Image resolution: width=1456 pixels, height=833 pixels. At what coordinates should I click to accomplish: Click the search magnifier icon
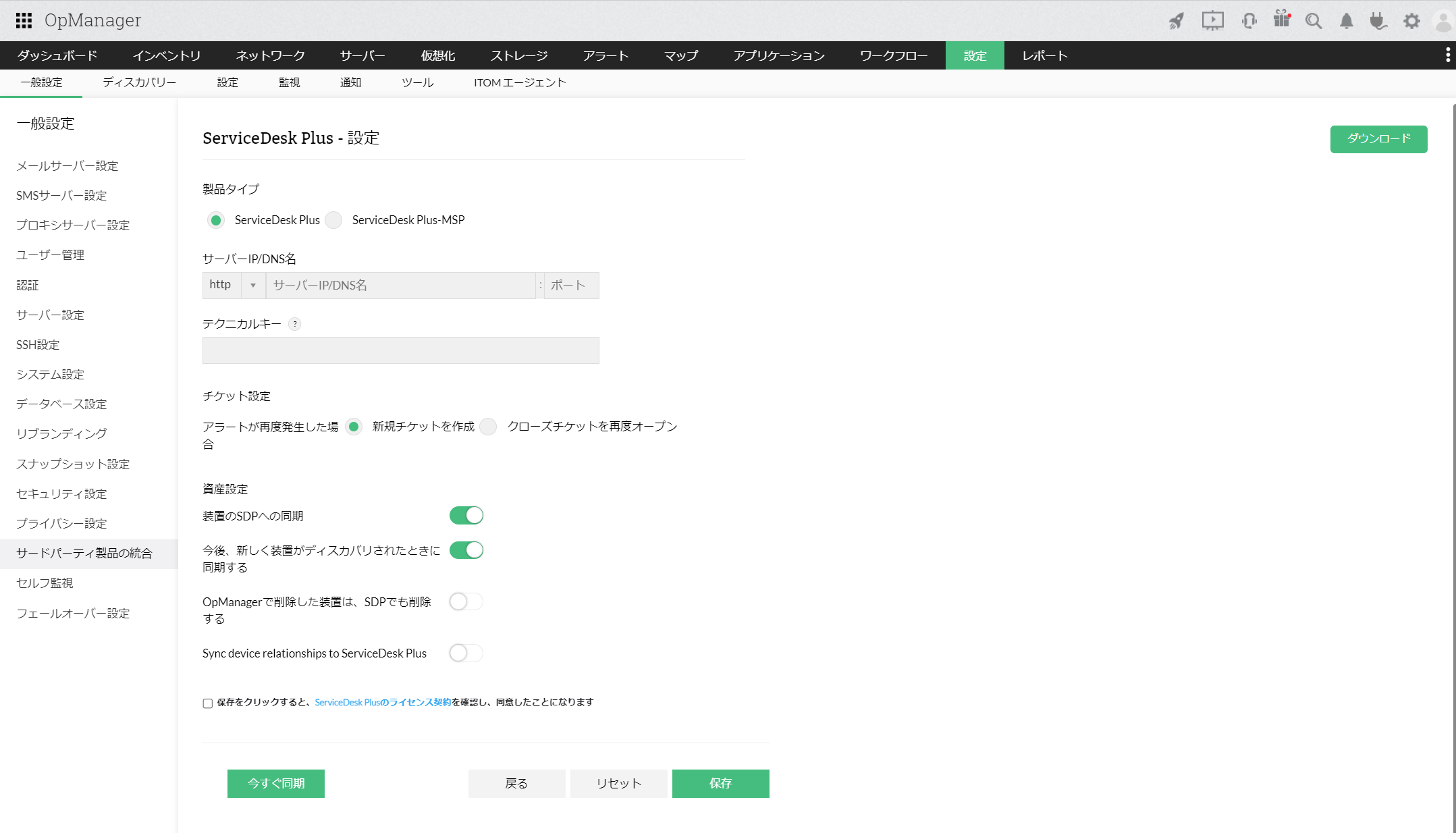pos(1313,21)
